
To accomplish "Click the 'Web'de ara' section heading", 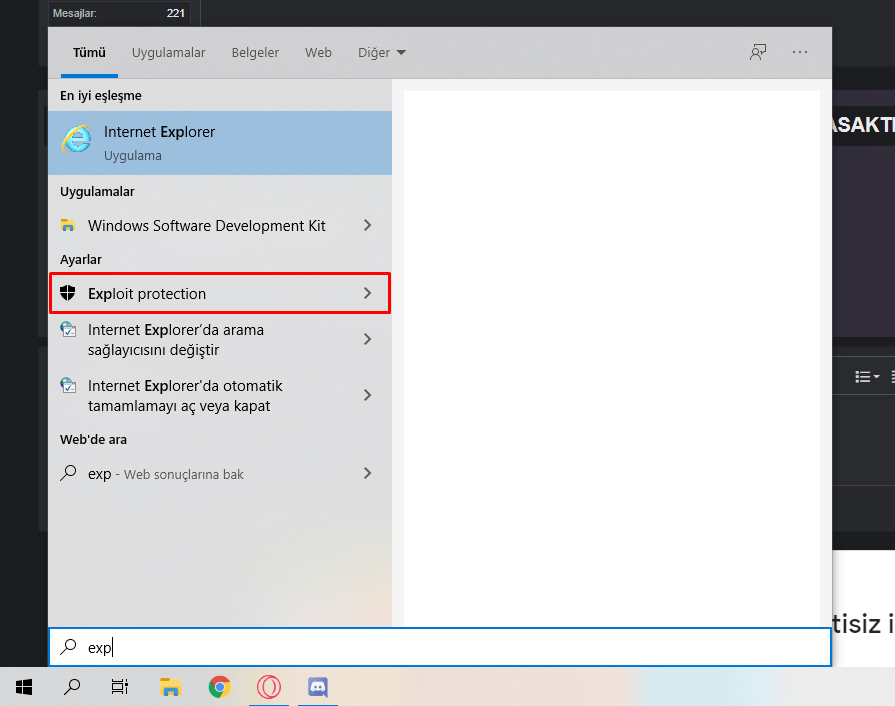I will (94, 439).
